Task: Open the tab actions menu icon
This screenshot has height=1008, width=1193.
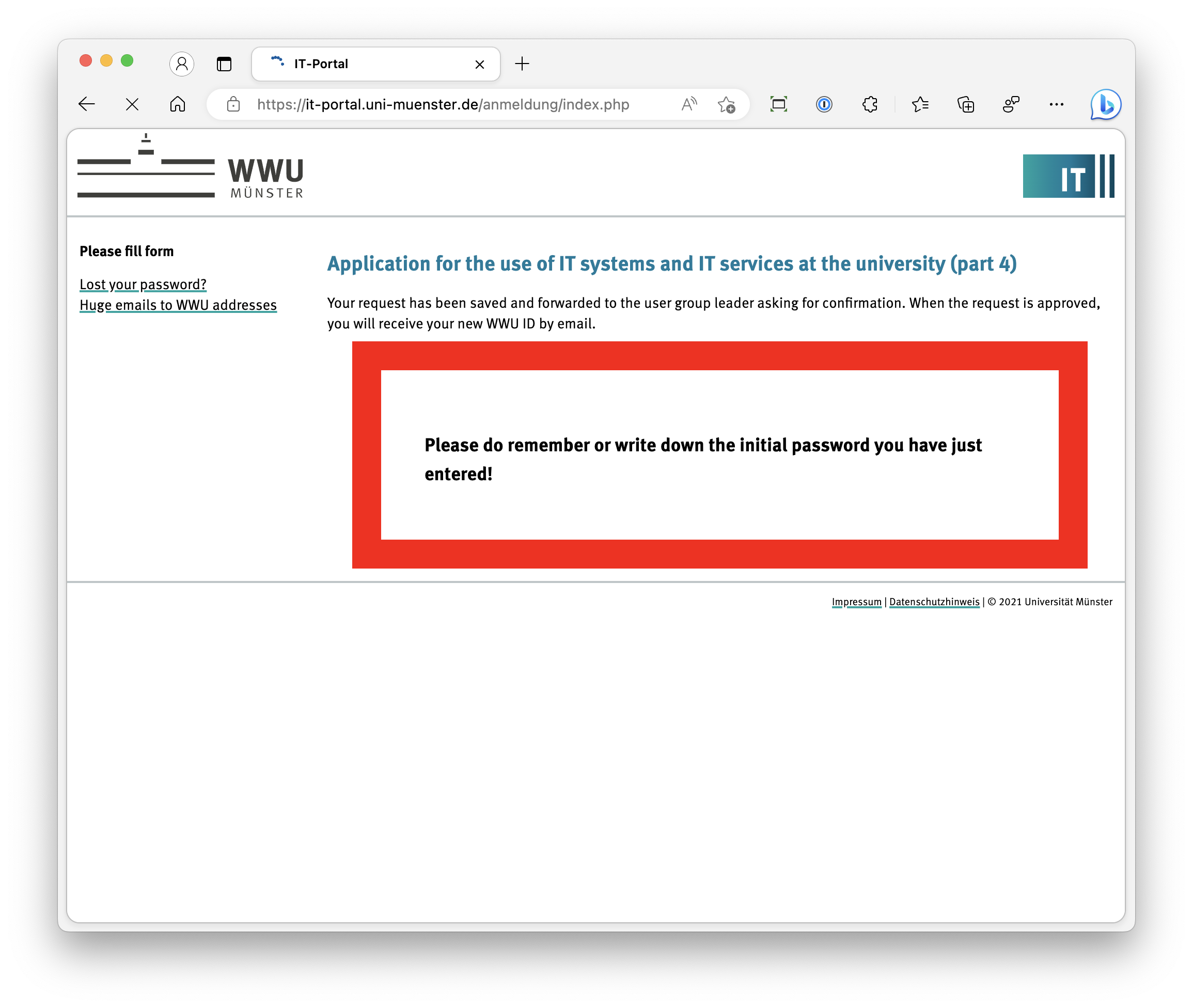Action: (224, 64)
